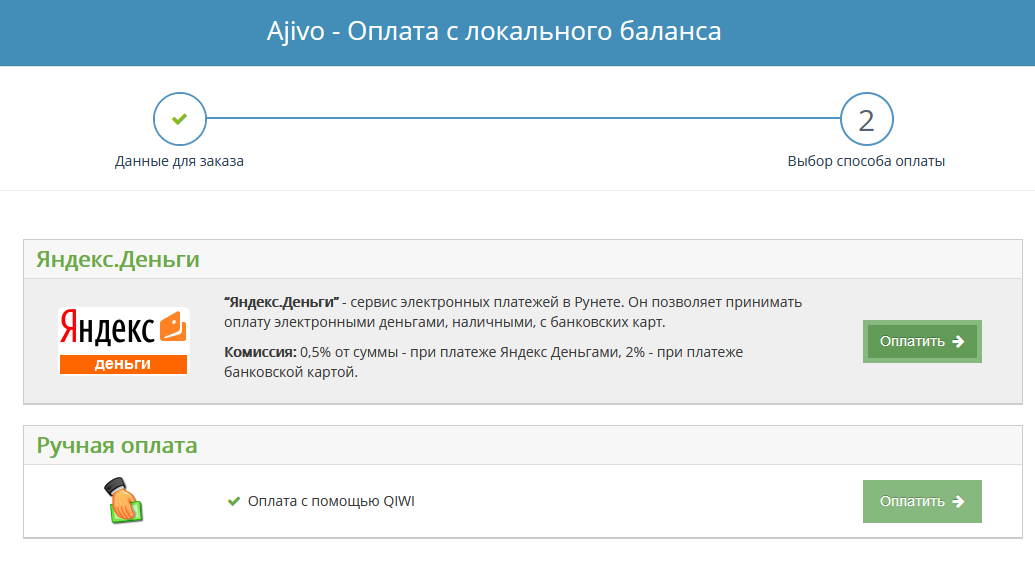Click the Комиссия description text
The height and width of the screenshot is (565, 1035).
[483, 362]
